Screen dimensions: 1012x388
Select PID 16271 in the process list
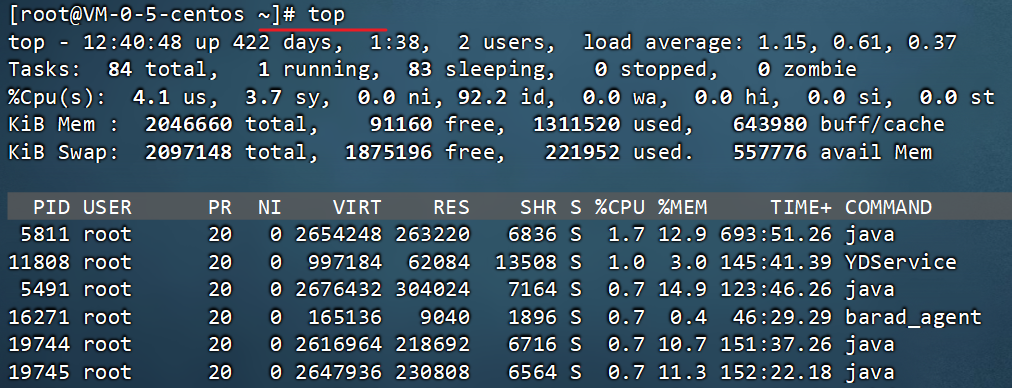(x=40, y=317)
